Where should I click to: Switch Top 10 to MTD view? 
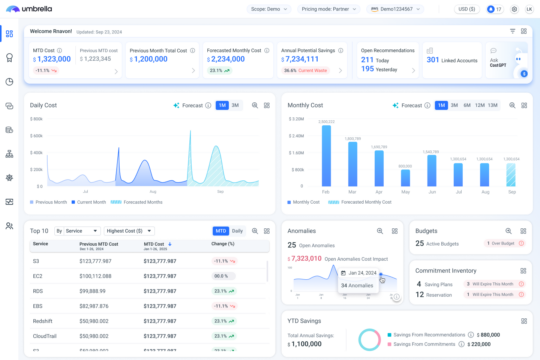(221, 231)
